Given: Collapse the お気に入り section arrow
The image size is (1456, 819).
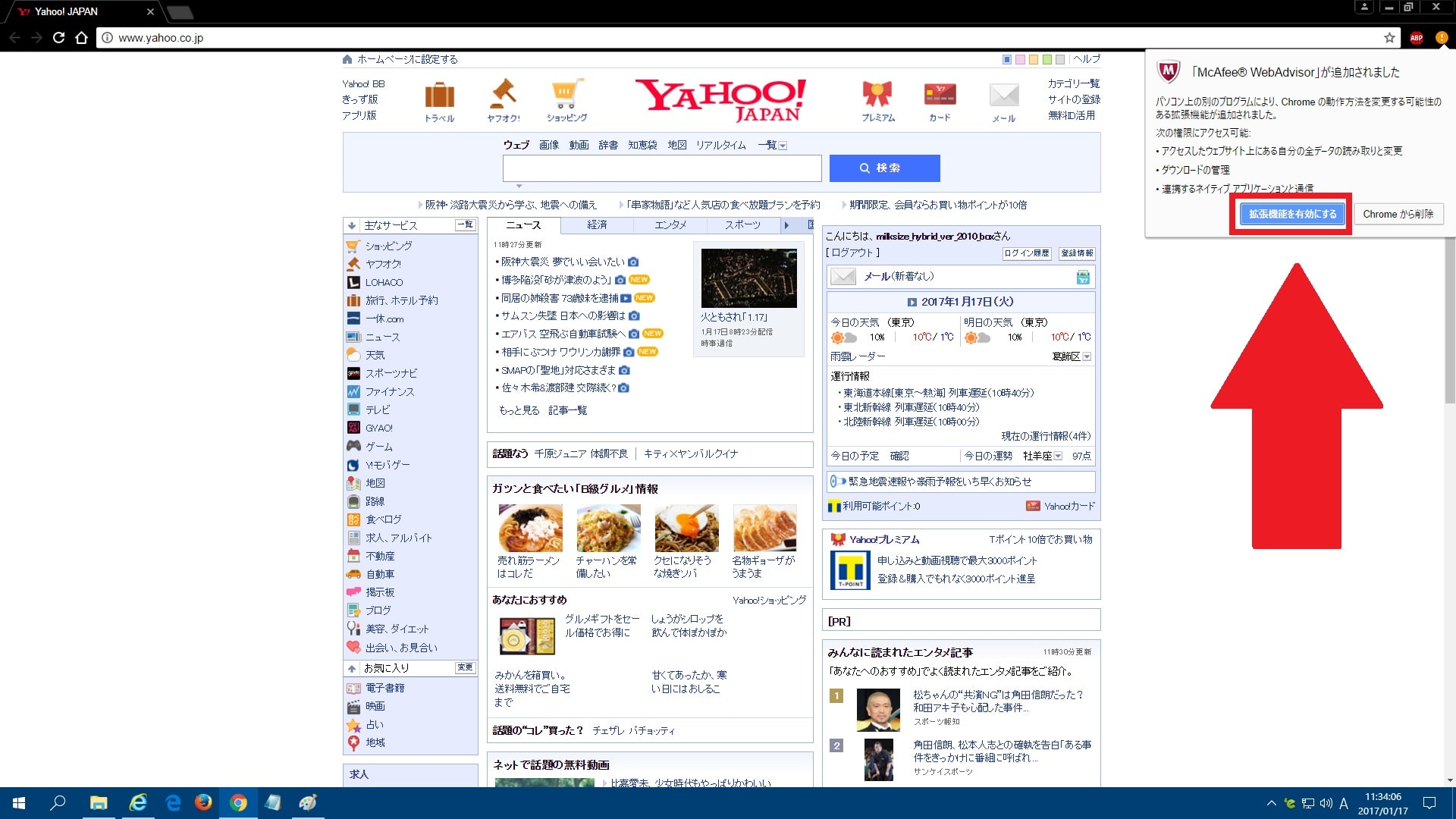Looking at the screenshot, I should click(352, 668).
